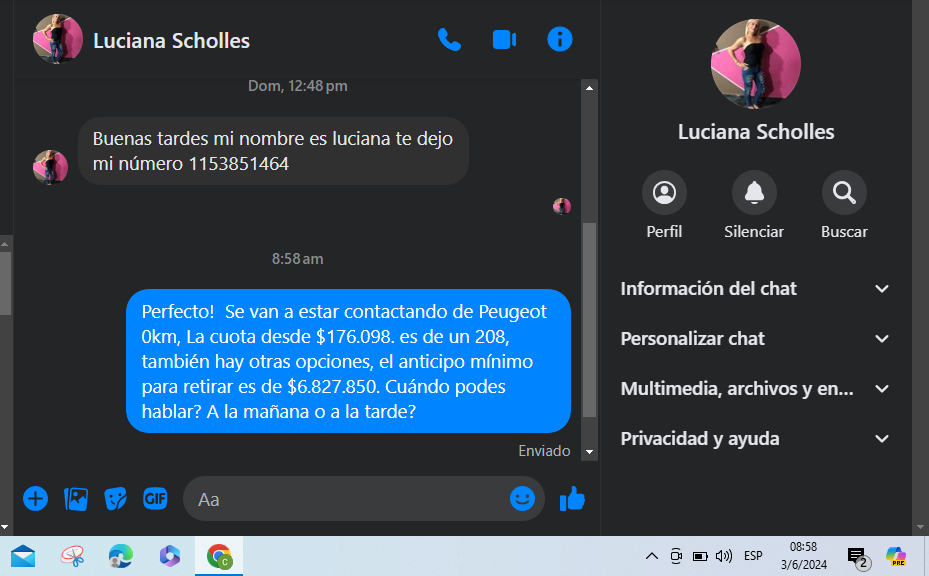Click the blue conversation information icon

point(560,40)
